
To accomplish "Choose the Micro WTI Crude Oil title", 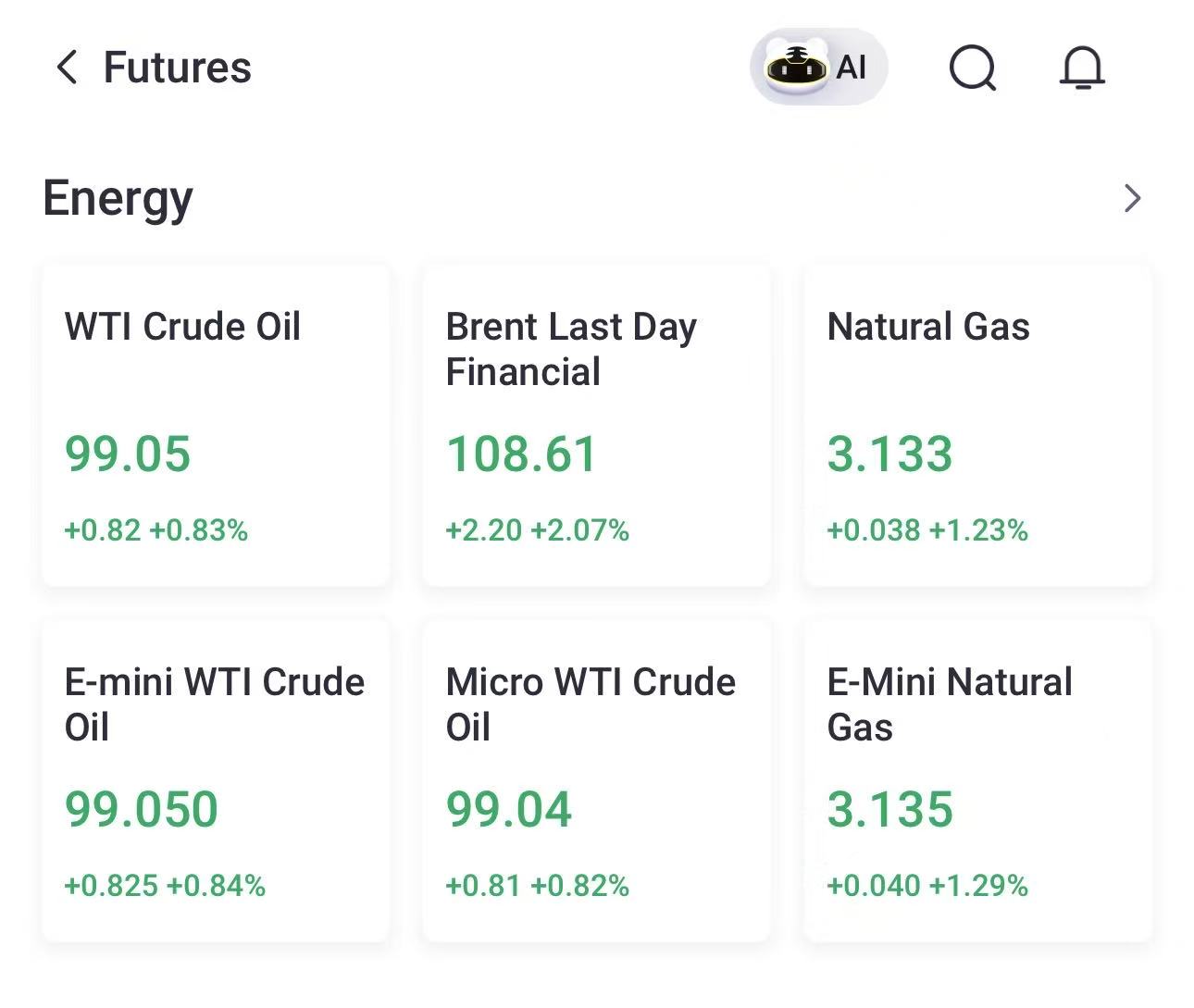I will (591, 704).
